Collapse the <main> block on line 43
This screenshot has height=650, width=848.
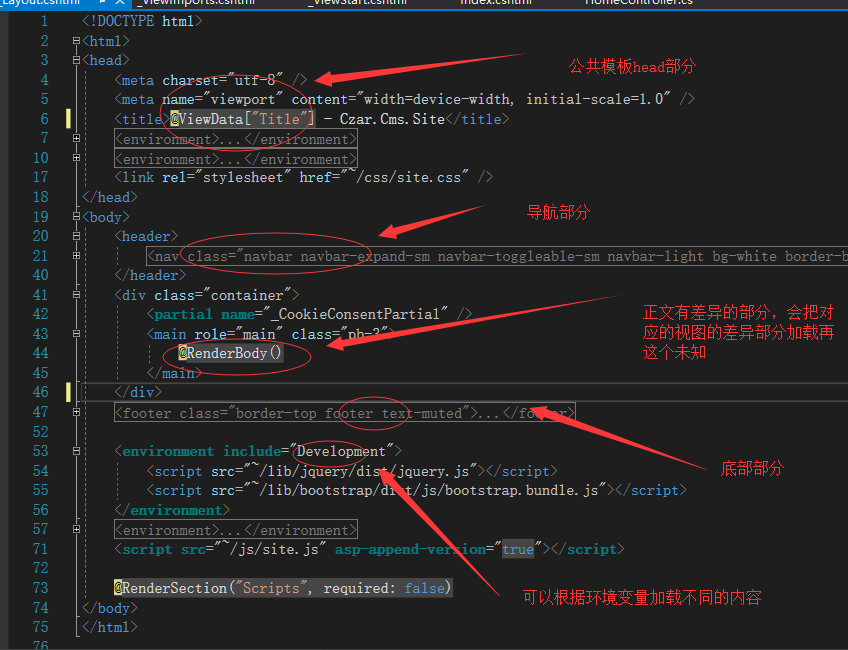pyautogui.click(x=76, y=334)
